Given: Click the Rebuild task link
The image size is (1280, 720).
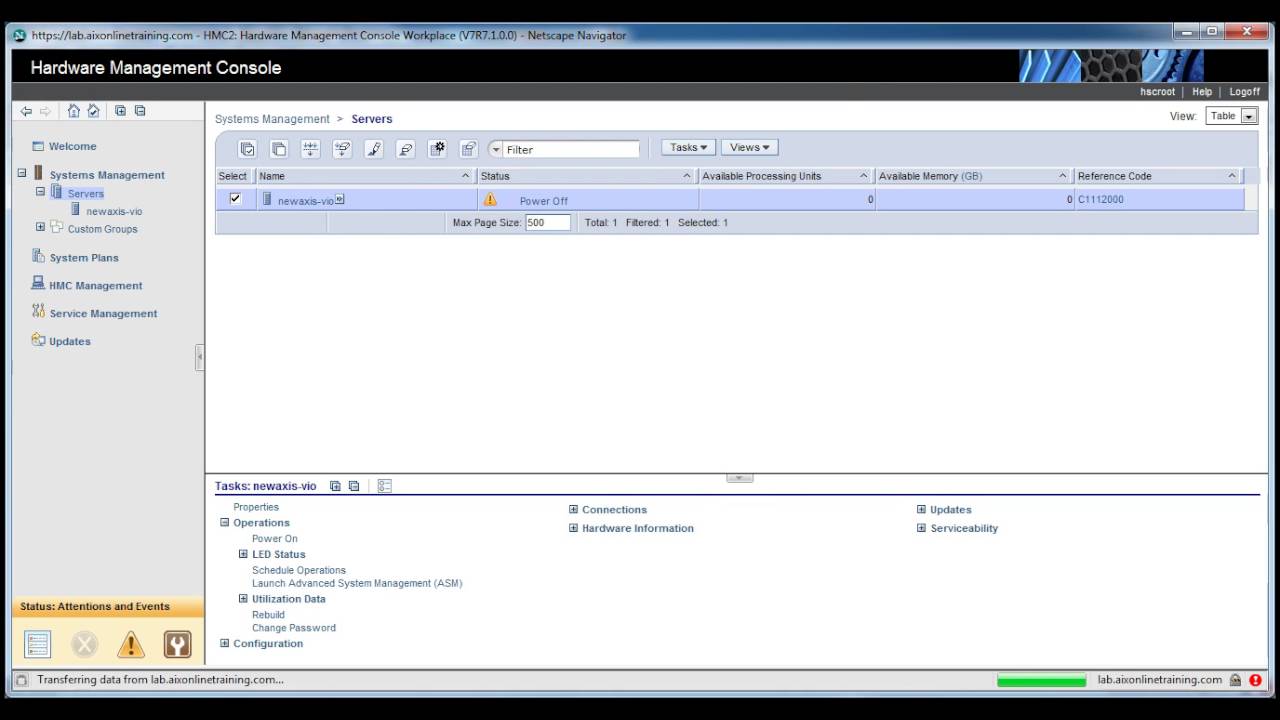Looking at the screenshot, I should pos(268,615).
